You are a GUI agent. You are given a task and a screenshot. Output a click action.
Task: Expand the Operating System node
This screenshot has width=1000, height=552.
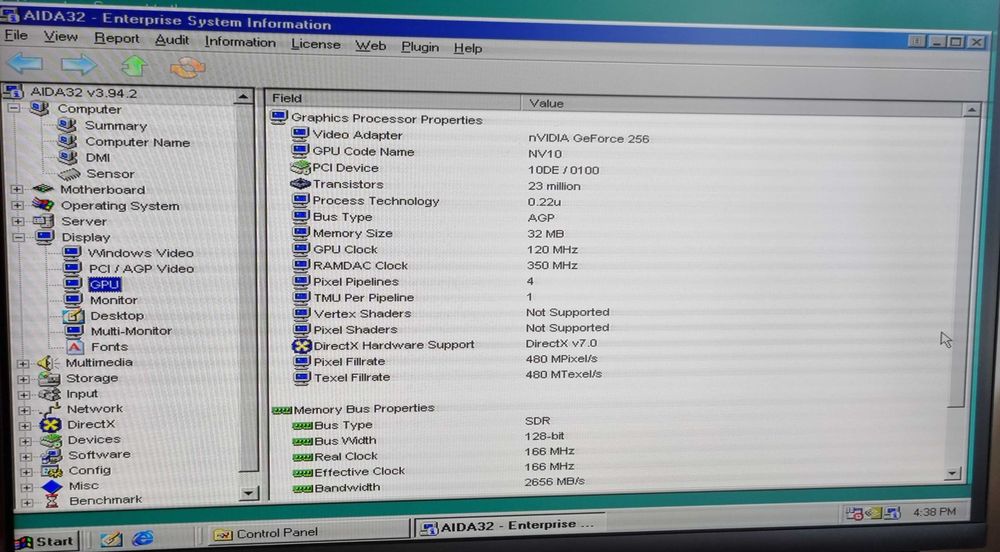(x=17, y=205)
